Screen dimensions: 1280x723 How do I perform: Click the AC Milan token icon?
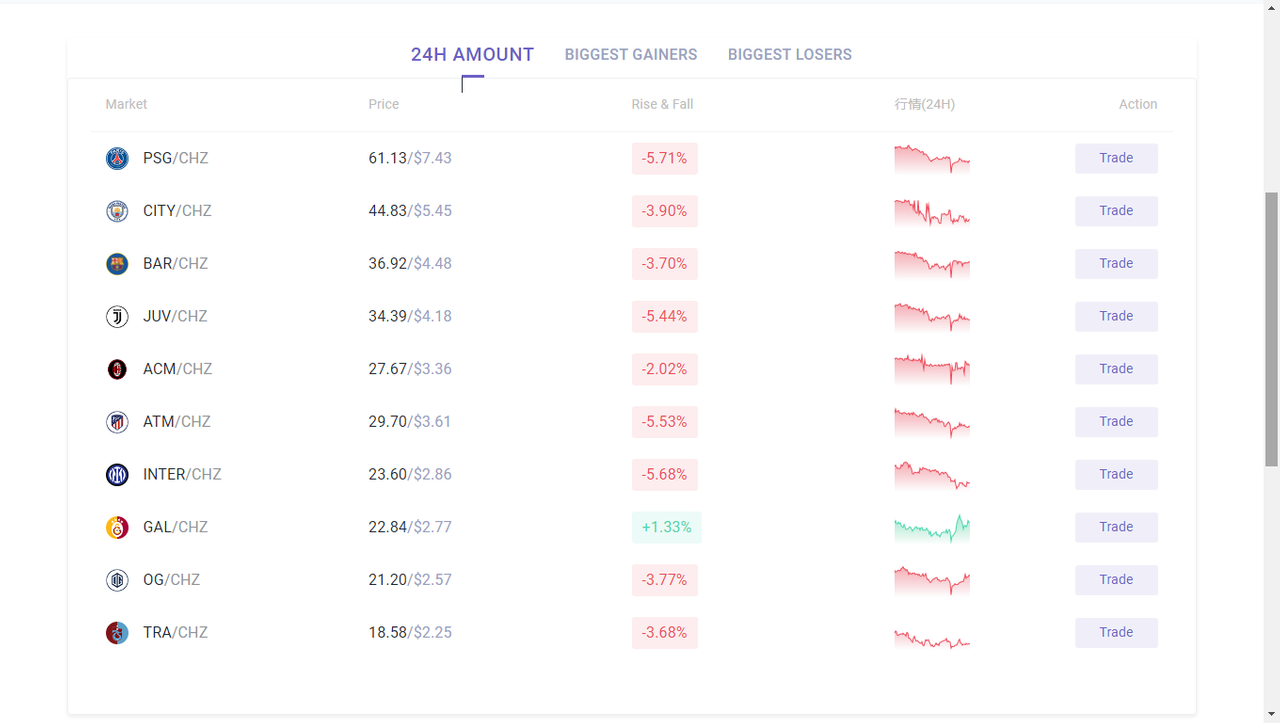click(117, 369)
